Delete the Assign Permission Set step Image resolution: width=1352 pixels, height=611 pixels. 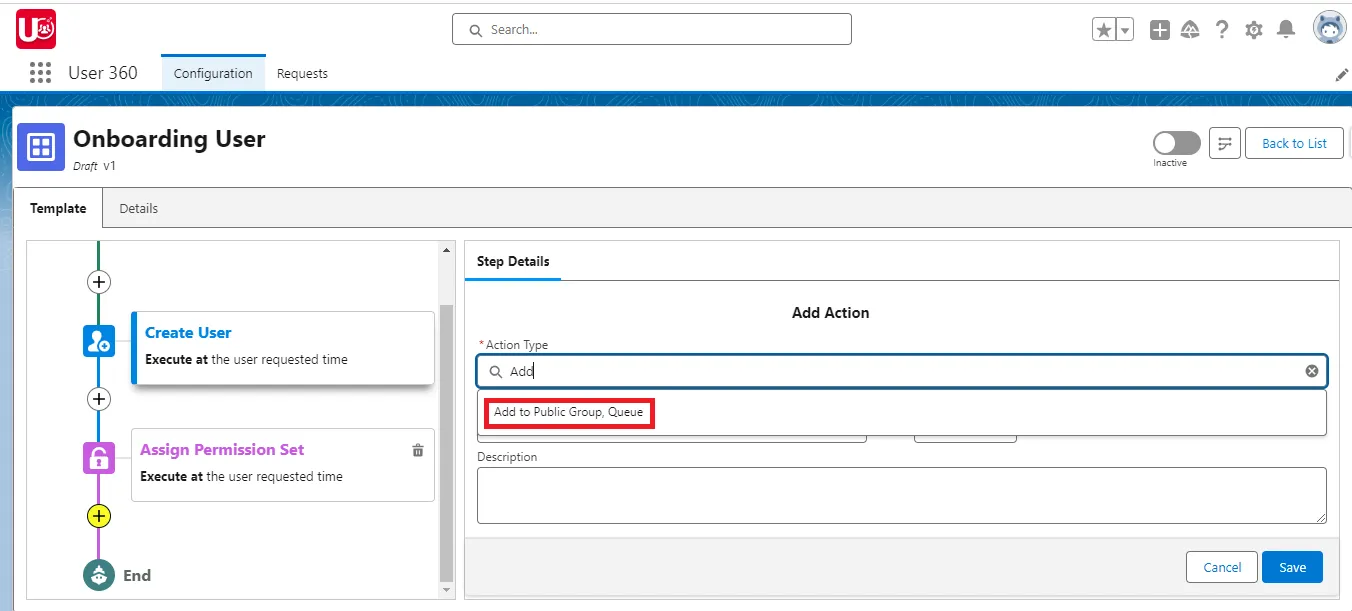tap(418, 450)
